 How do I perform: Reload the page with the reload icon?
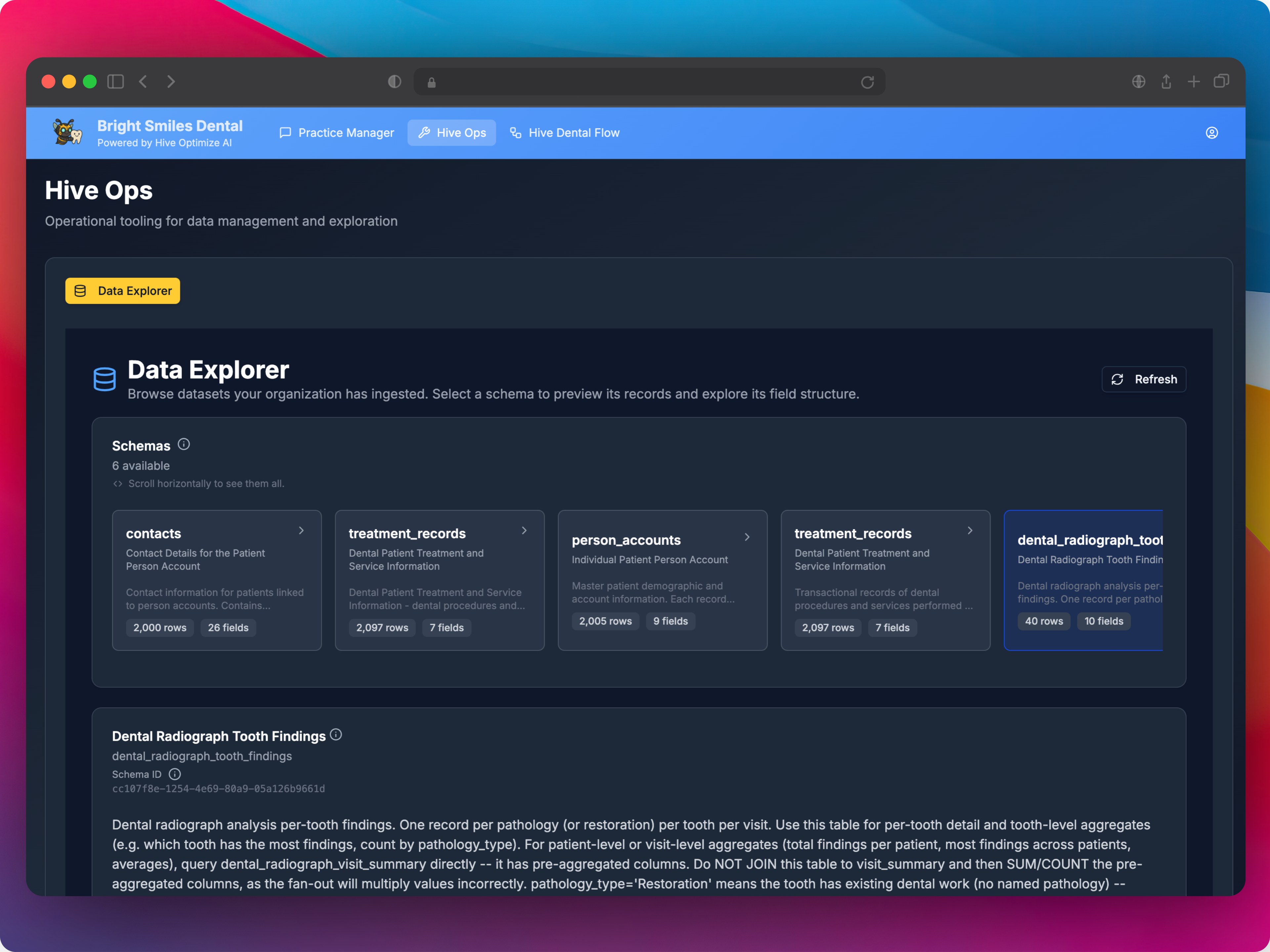coord(868,82)
